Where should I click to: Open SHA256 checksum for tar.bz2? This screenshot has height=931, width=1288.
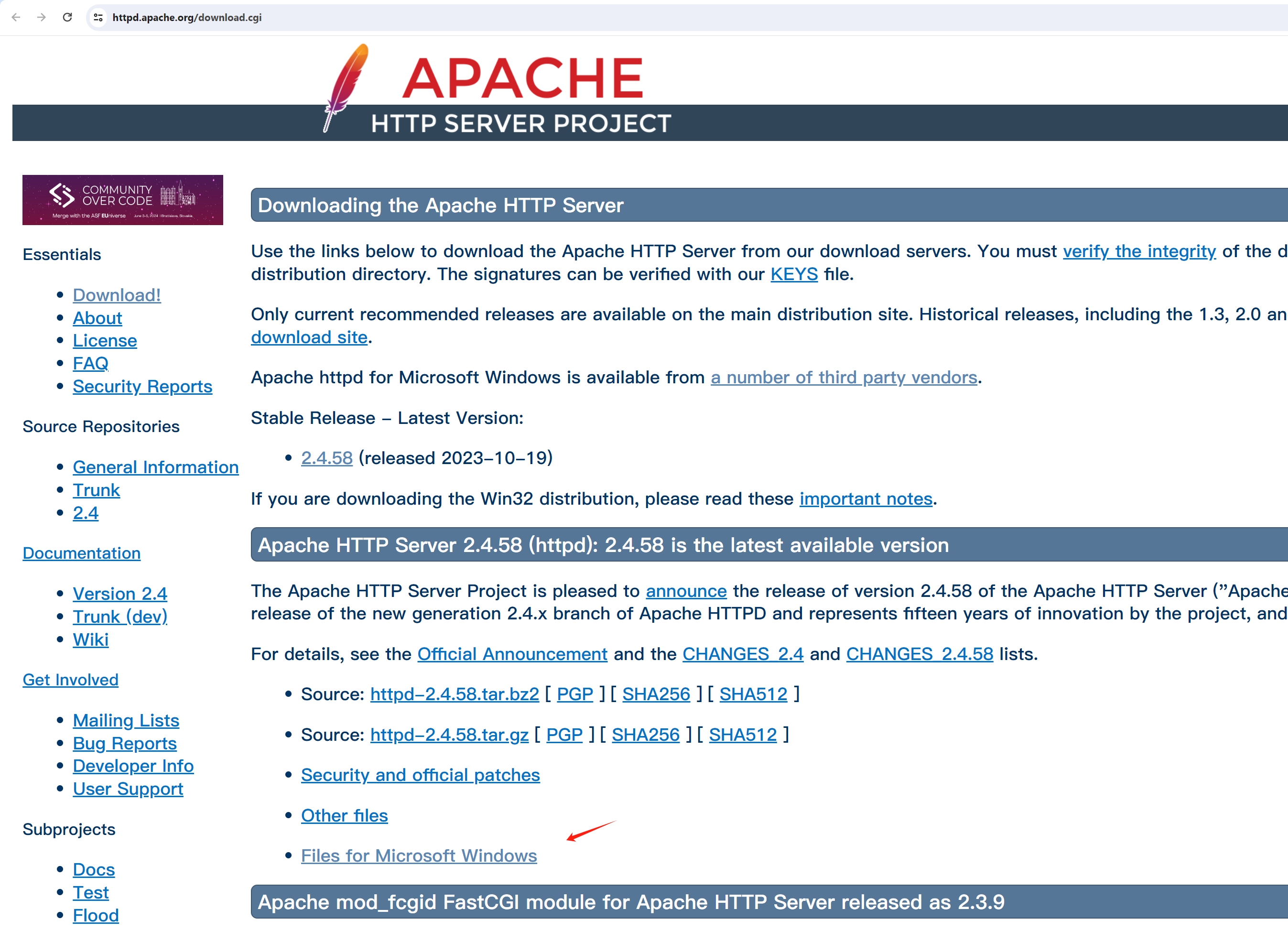[x=656, y=694]
